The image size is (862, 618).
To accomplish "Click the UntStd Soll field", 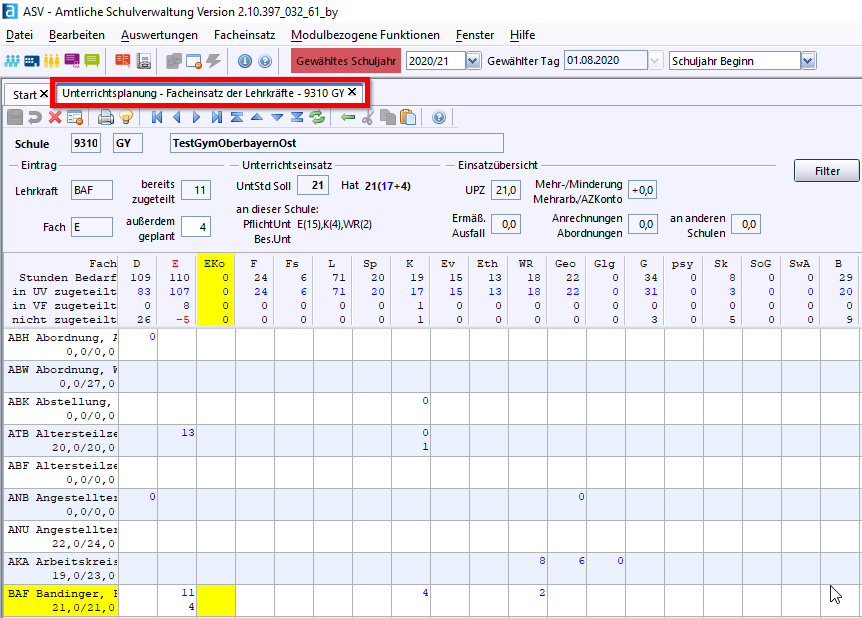I will [313, 185].
